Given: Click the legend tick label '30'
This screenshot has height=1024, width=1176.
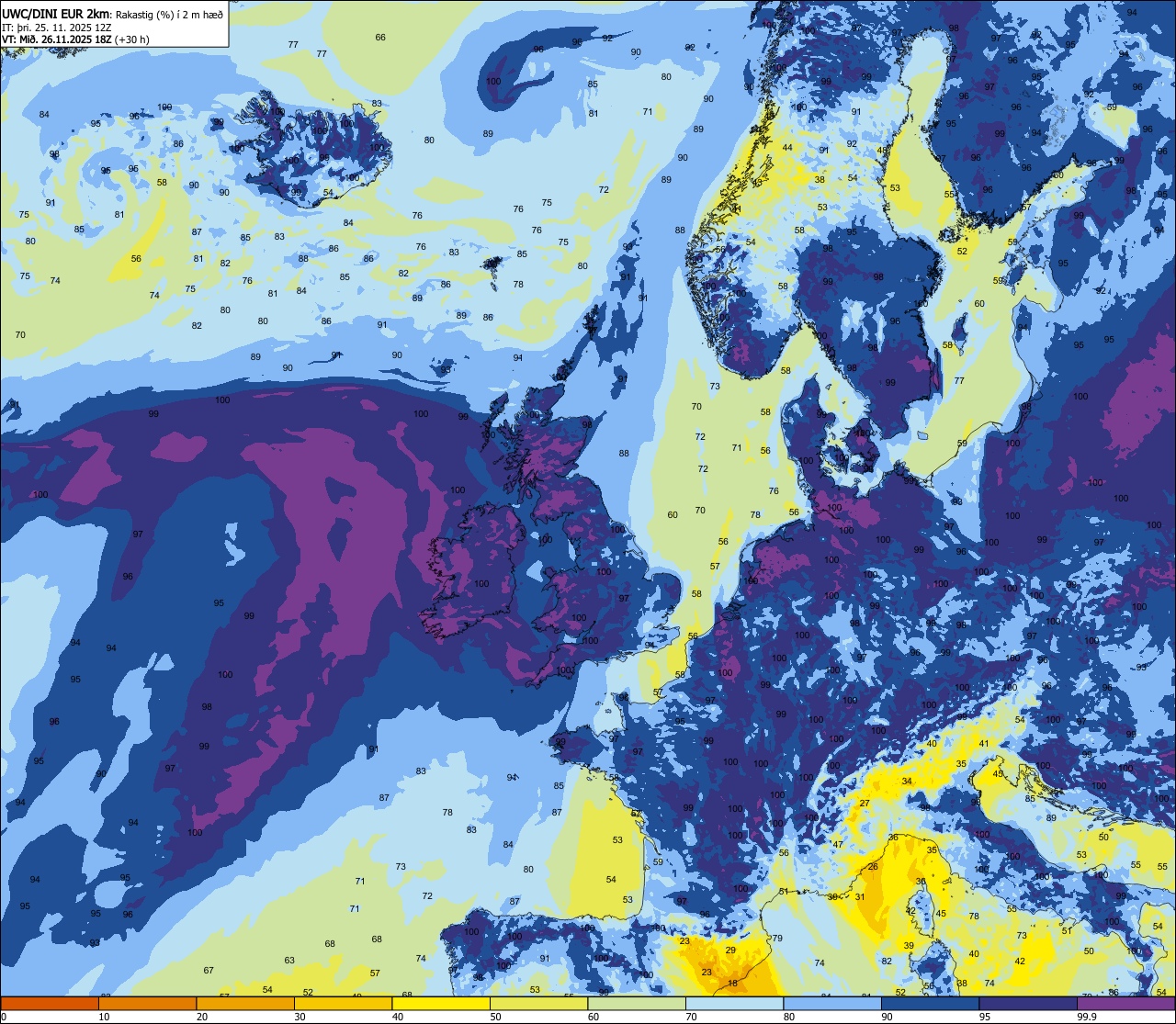Looking at the screenshot, I should click(300, 1017).
